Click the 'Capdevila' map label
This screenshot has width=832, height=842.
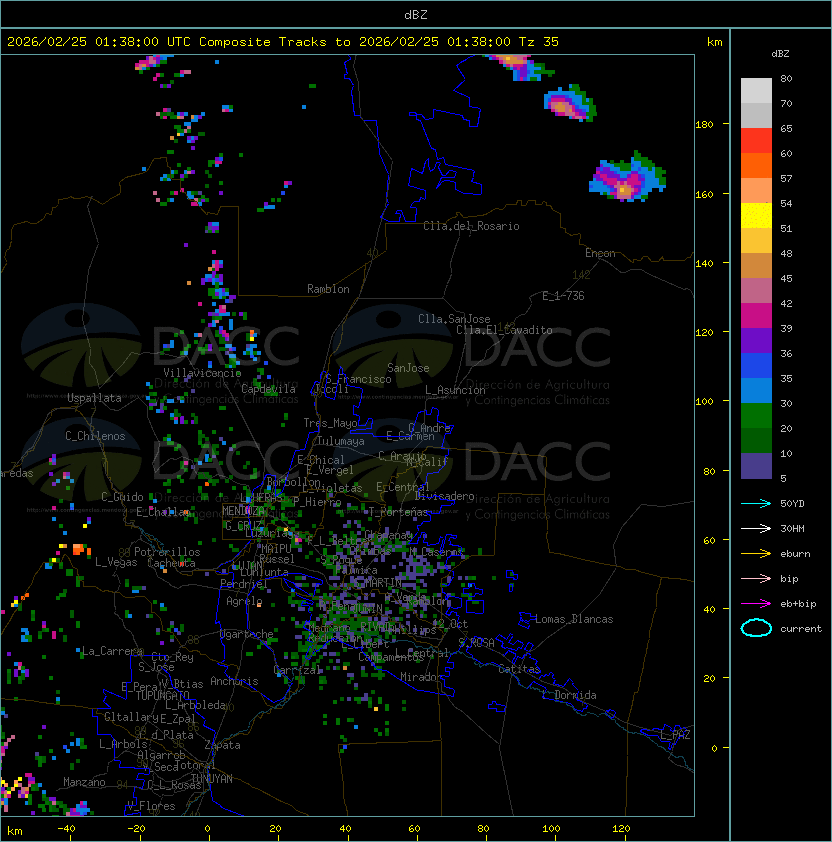point(269,389)
